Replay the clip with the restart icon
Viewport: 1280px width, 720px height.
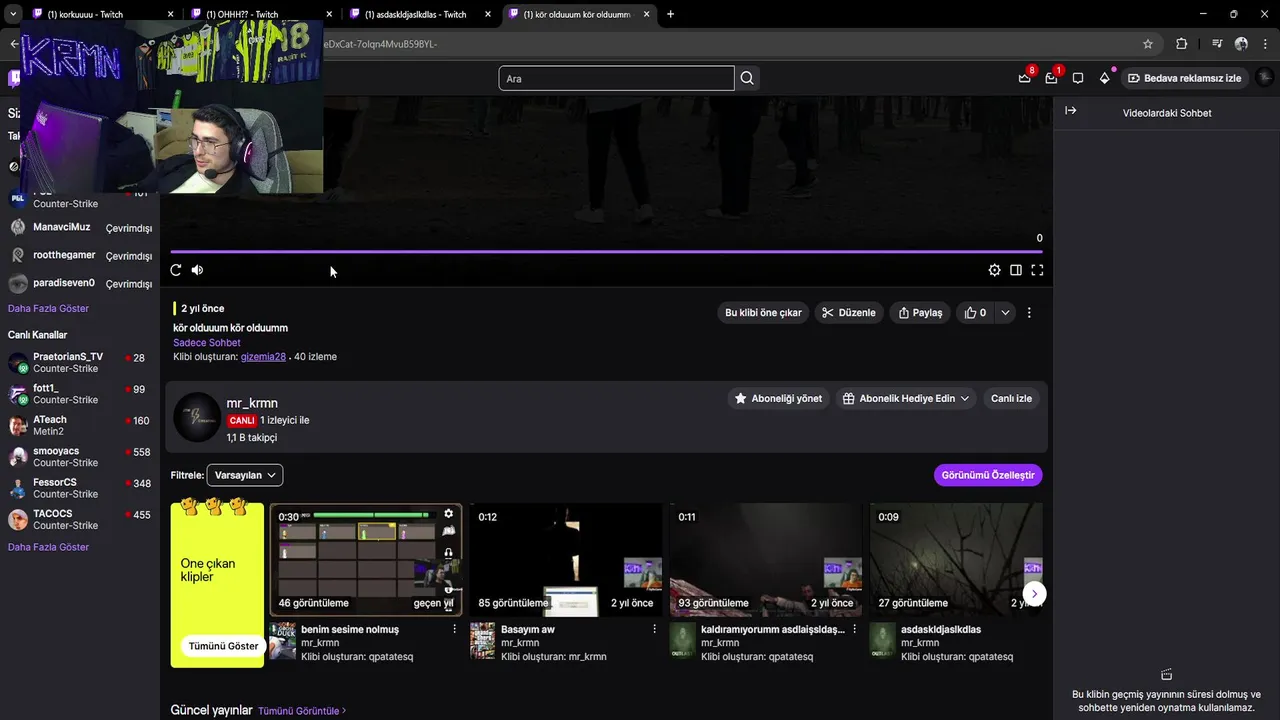point(176,270)
